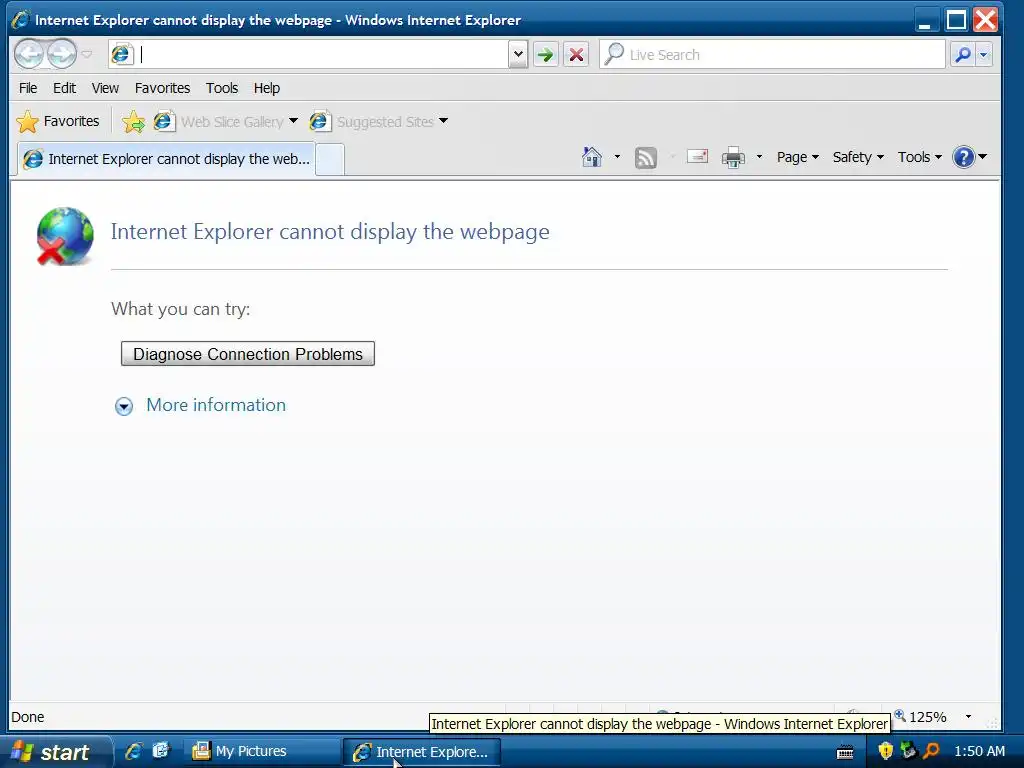
Task: Open the Edit menu
Action: point(65,88)
